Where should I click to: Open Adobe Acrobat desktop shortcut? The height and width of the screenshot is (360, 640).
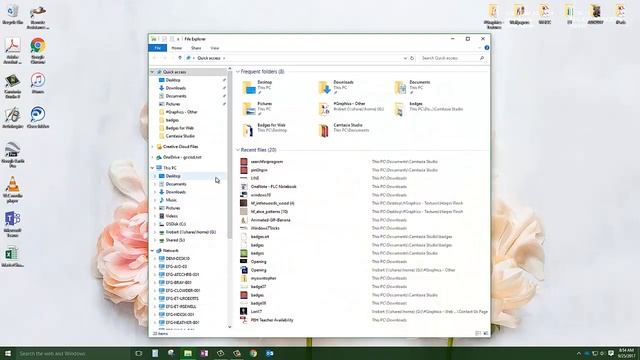coord(12,51)
